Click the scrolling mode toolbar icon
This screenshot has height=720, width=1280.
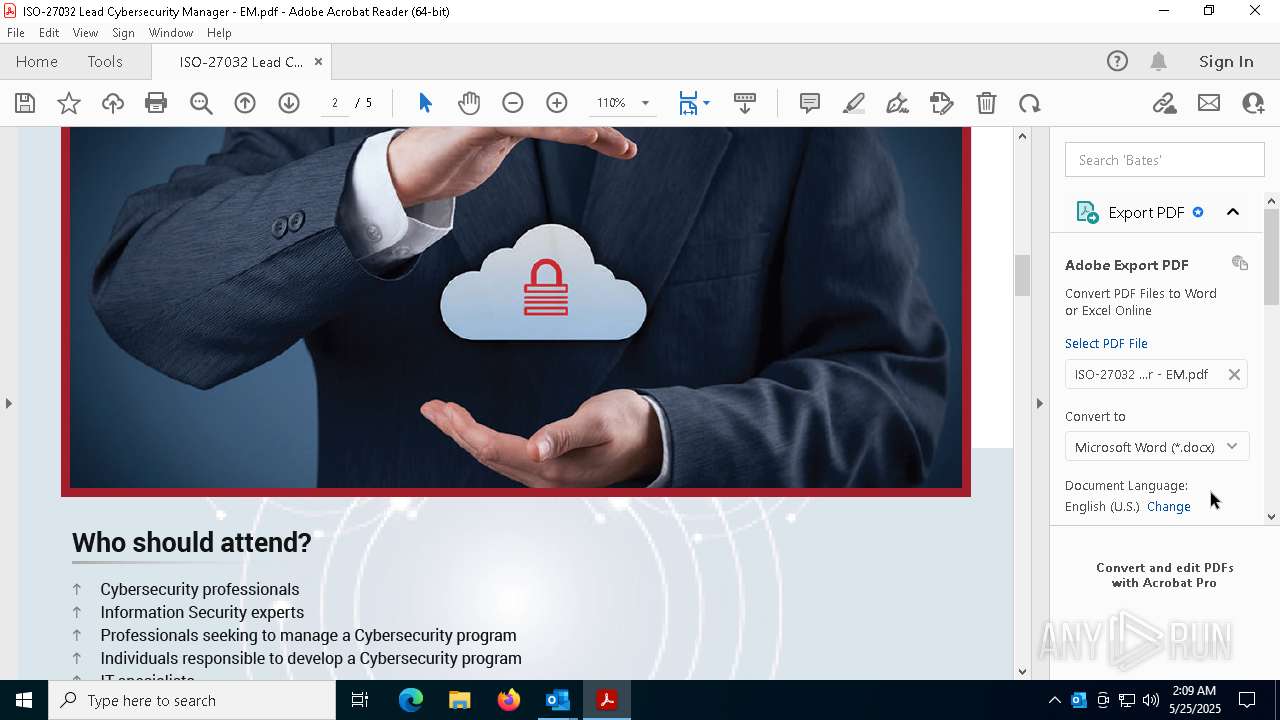coord(745,103)
